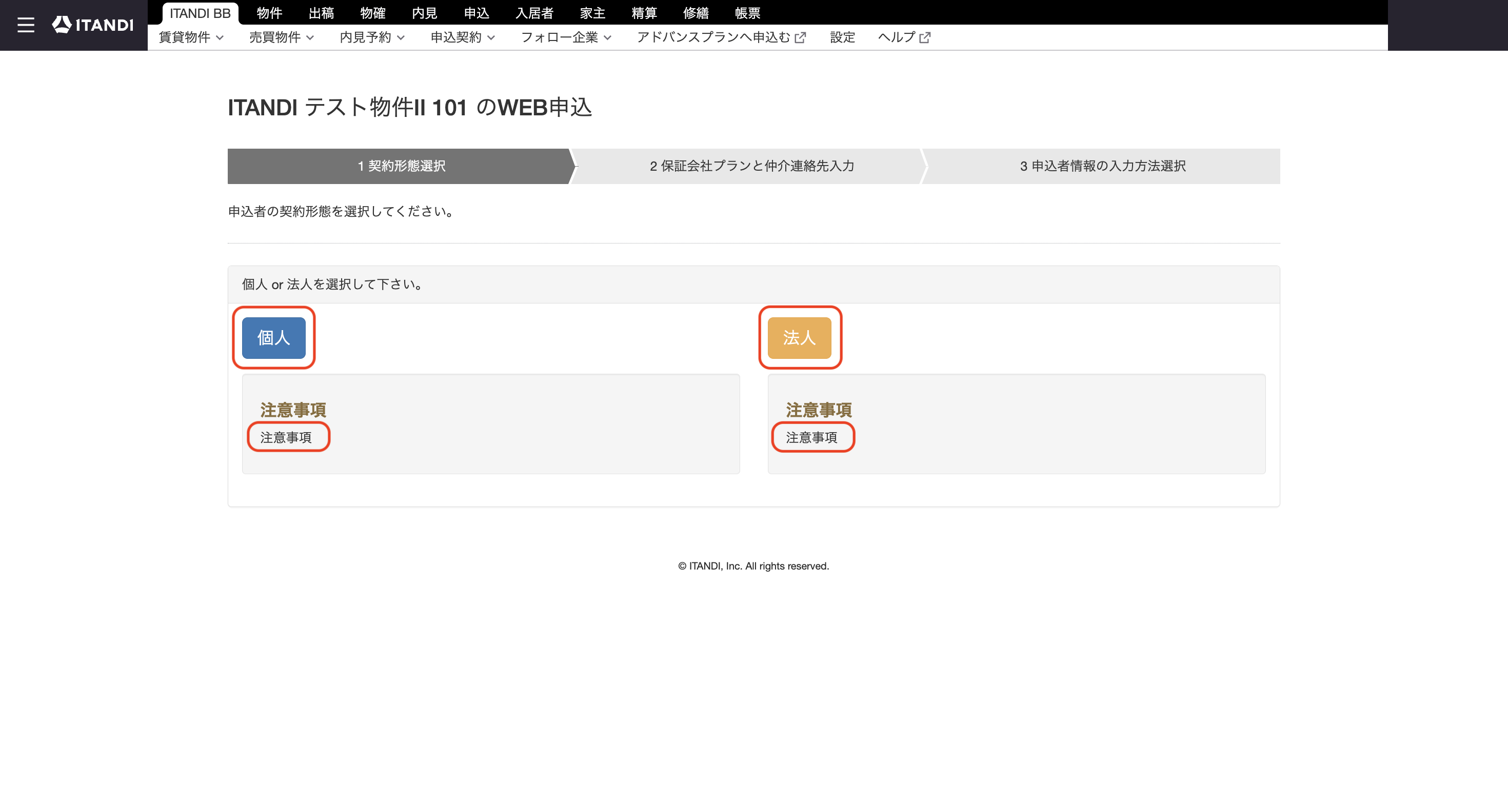Image resolution: width=1508 pixels, height=812 pixels.
Task: Expand the 賃貸物件 dropdown
Action: 191,37
